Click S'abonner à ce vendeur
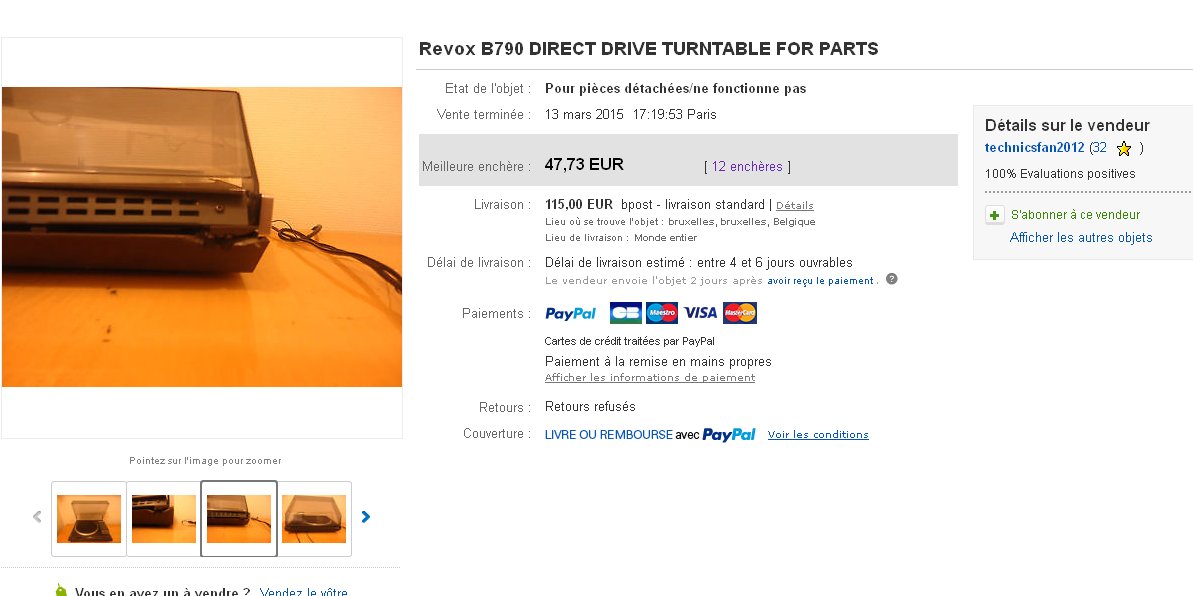Viewport: 1193px width, 596px height. click(1075, 215)
